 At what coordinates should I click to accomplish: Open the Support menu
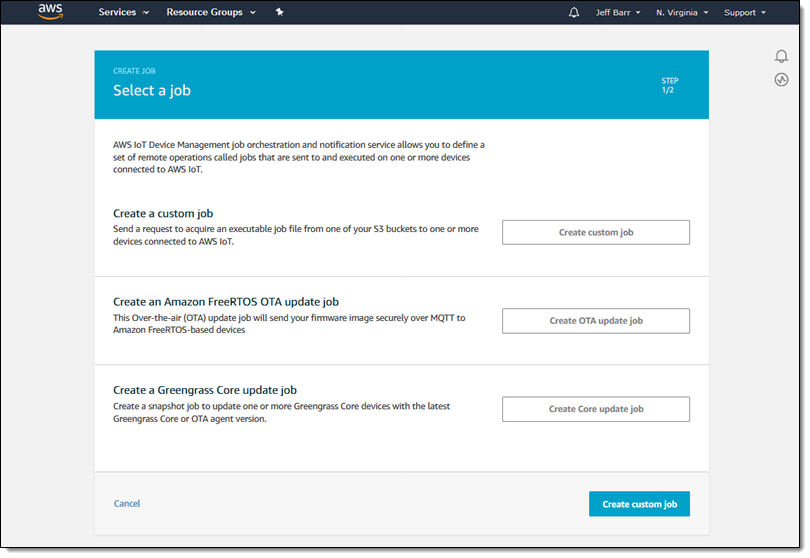point(744,13)
